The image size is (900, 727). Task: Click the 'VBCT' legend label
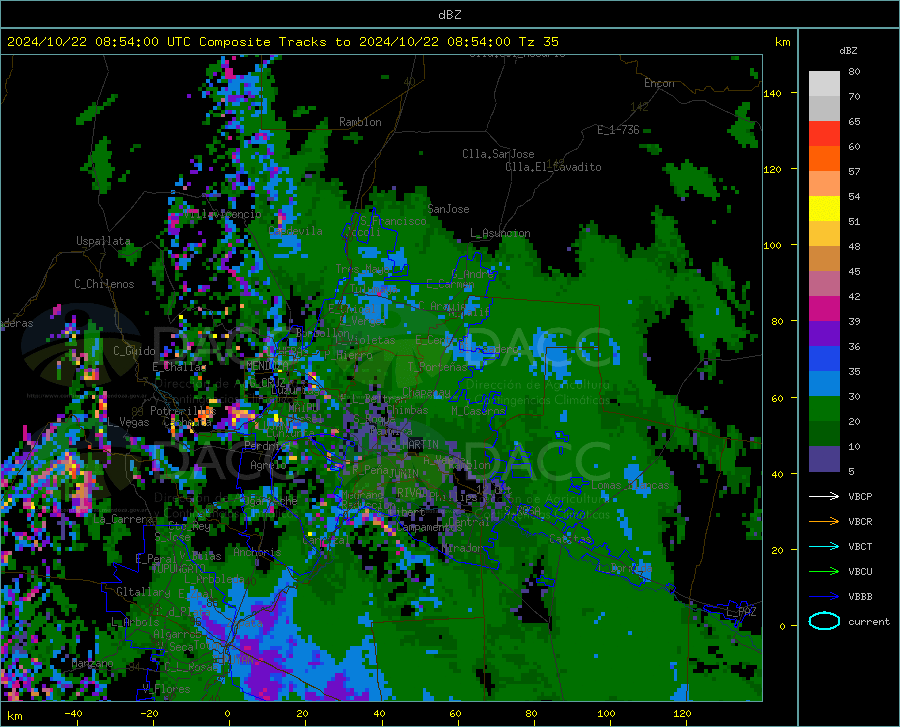pos(860,547)
